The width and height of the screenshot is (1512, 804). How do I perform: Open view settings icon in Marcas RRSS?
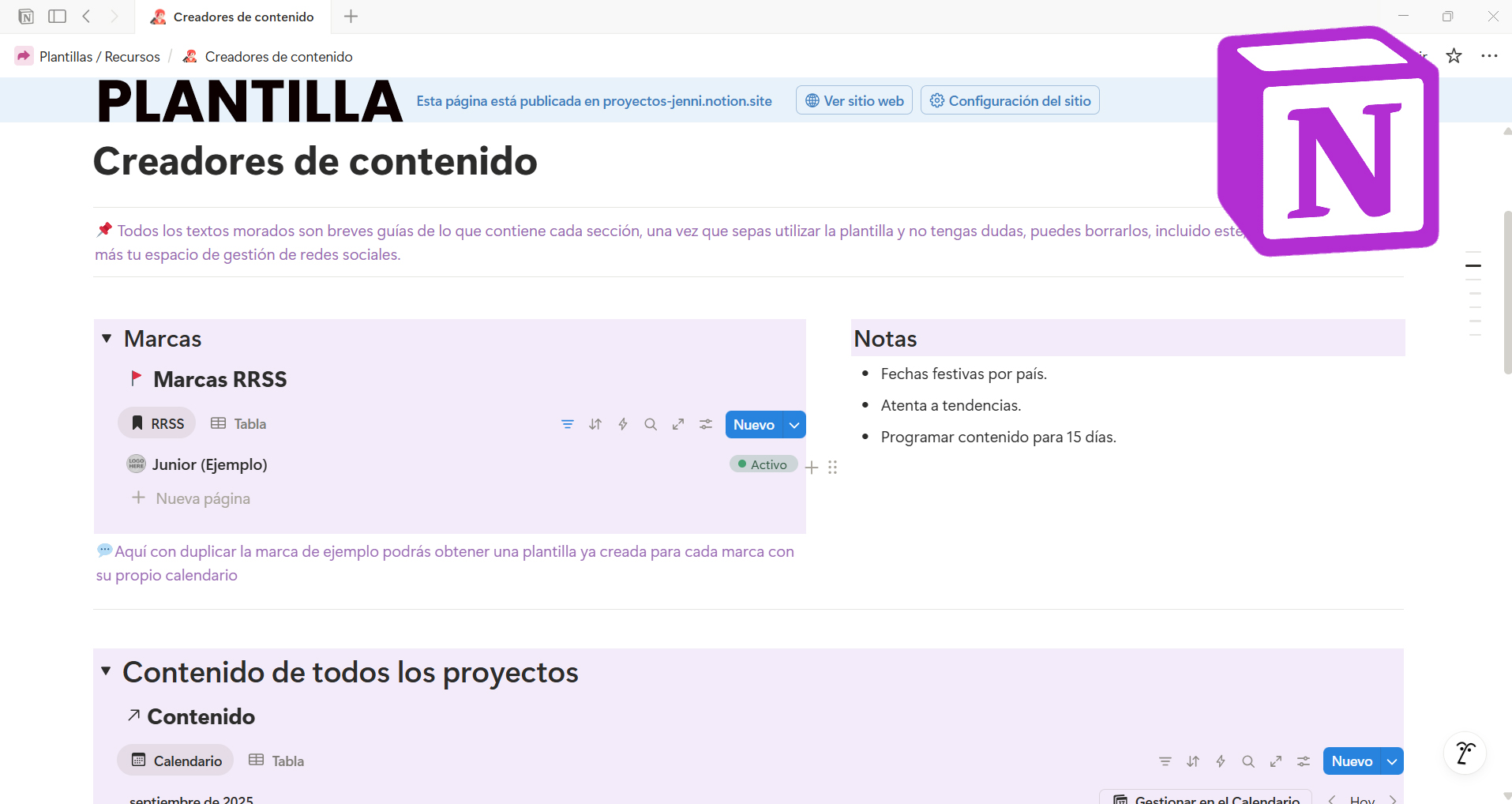pyautogui.click(x=706, y=424)
